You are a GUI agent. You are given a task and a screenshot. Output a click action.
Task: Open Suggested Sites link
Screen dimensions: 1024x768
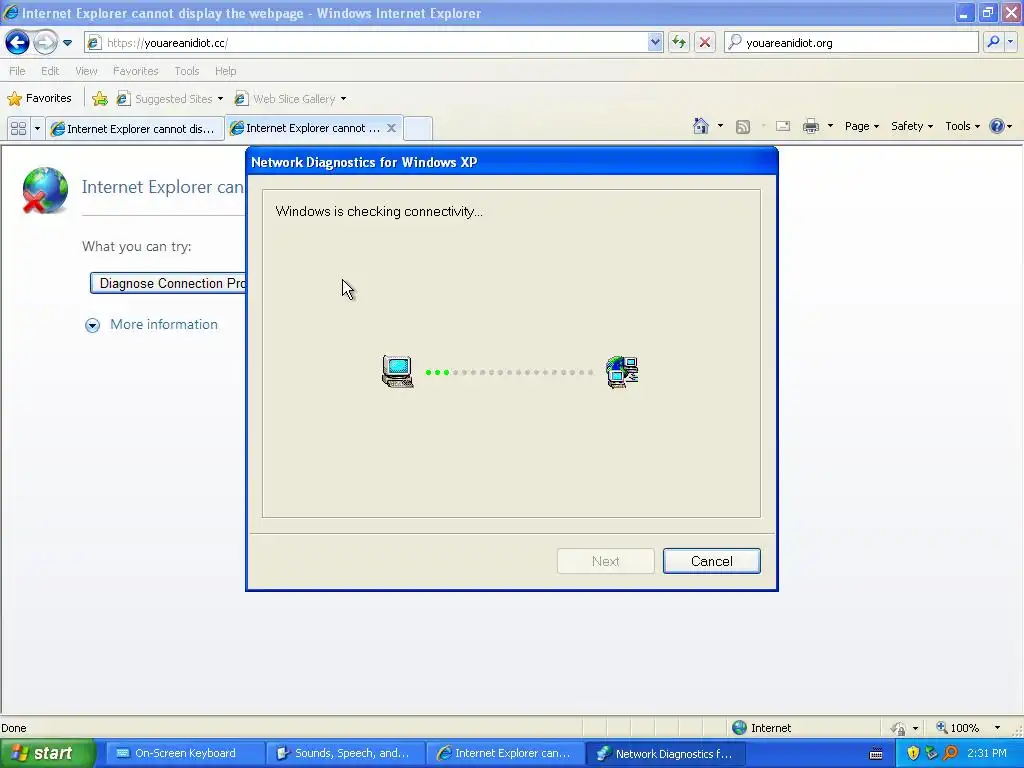(169, 99)
